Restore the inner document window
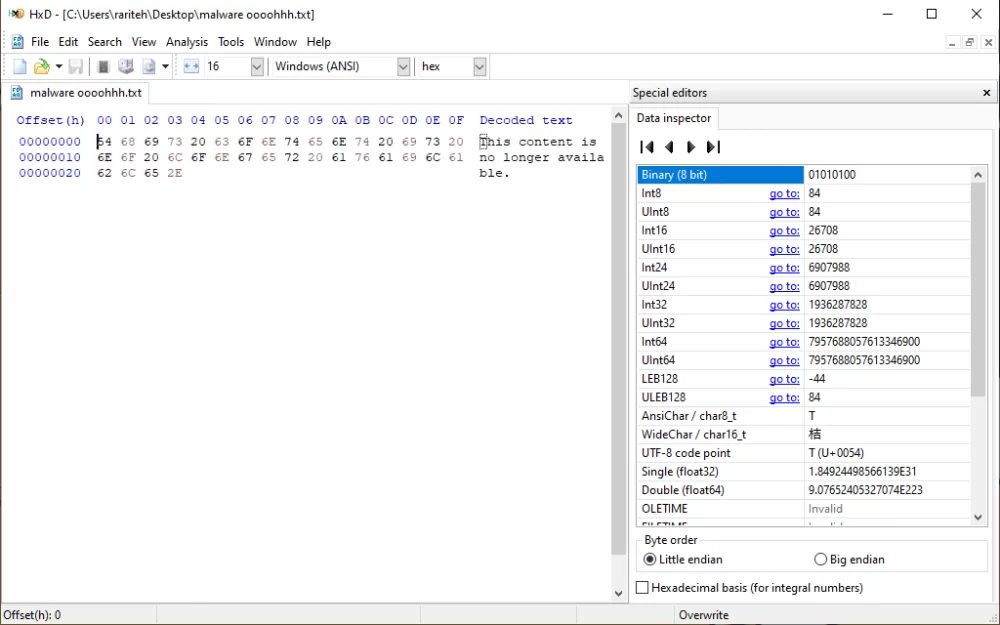Viewport: 1000px width, 625px height. (969, 43)
